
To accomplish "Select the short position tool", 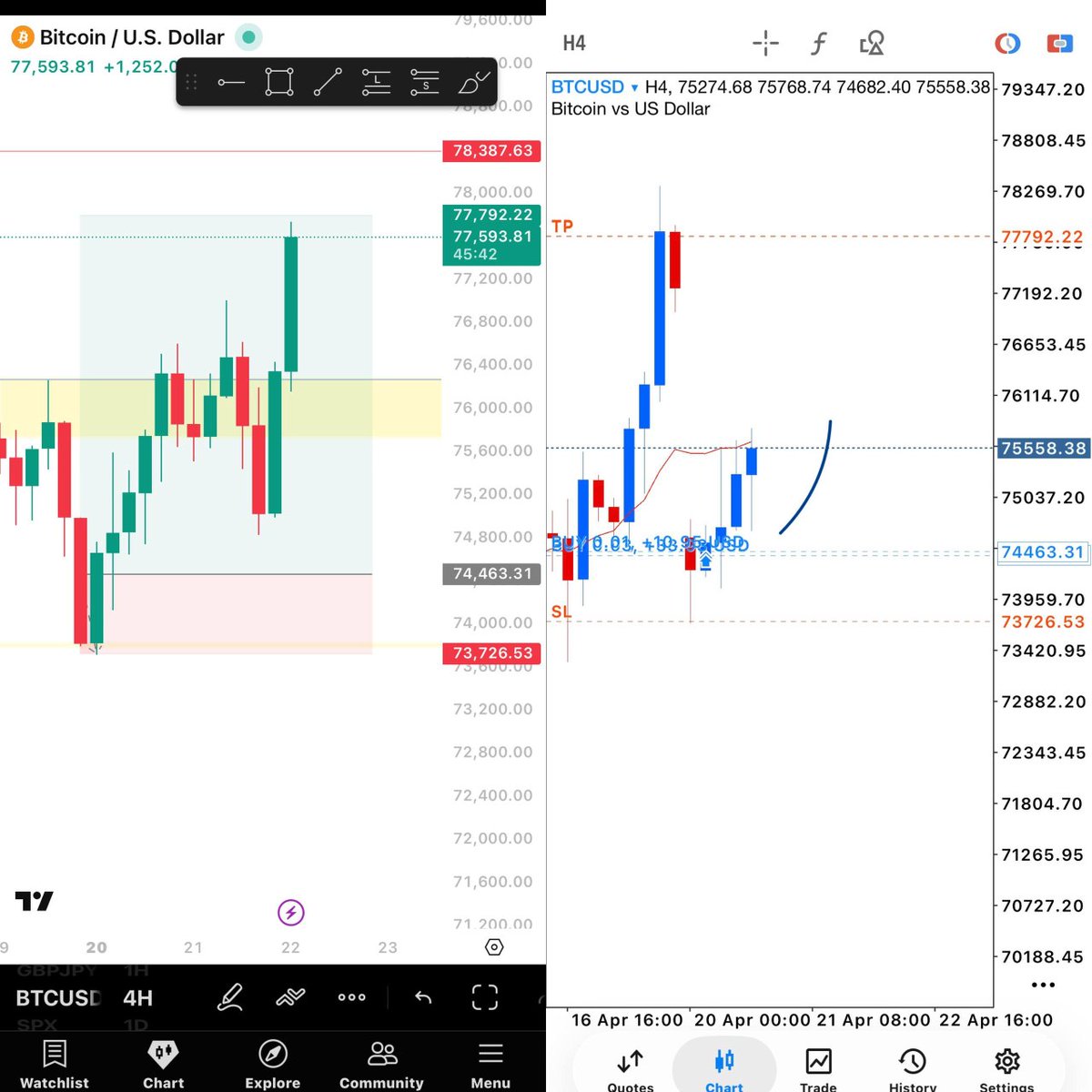I will [425, 82].
